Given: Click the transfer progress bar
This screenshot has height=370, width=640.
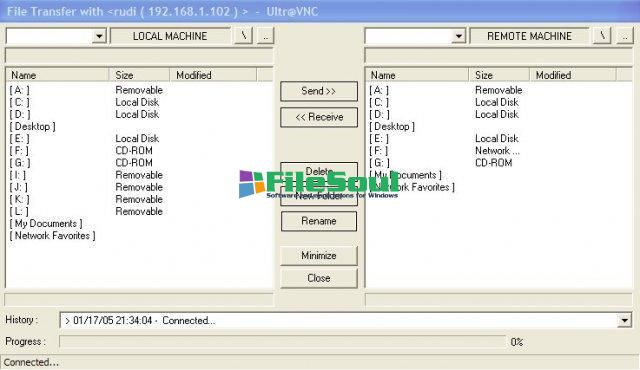Looking at the screenshot, I should pyautogui.click(x=282, y=341).
